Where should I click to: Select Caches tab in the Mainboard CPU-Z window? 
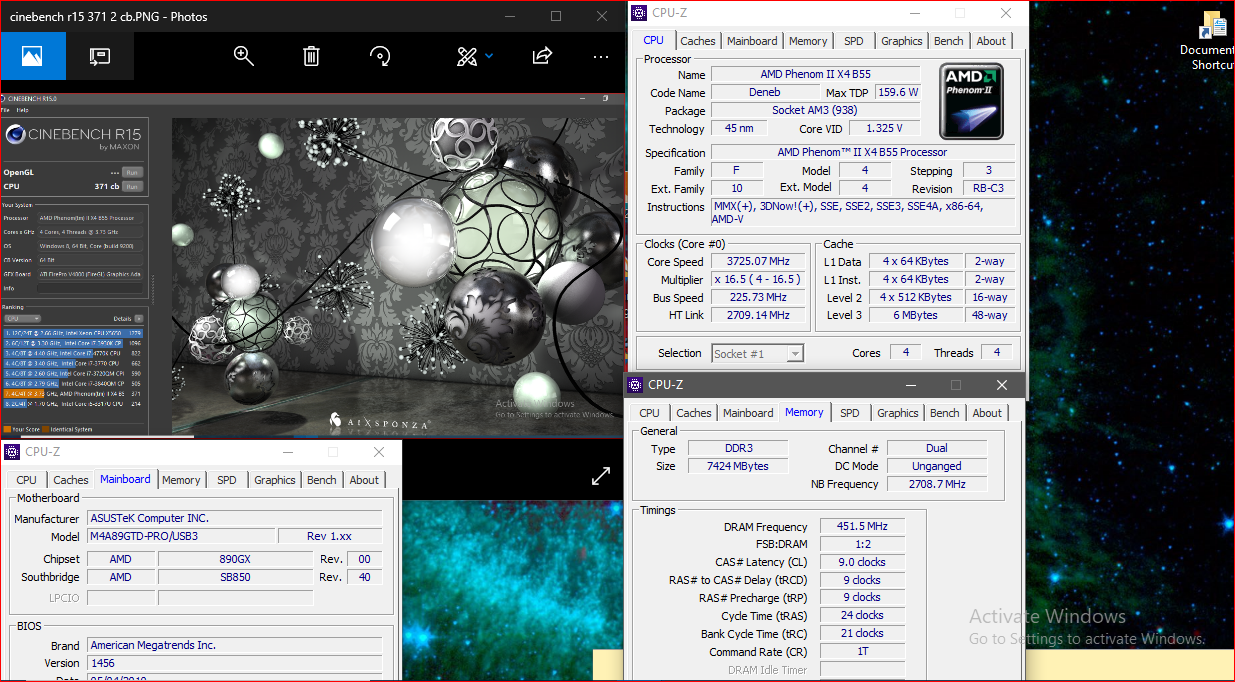point(71,480)
